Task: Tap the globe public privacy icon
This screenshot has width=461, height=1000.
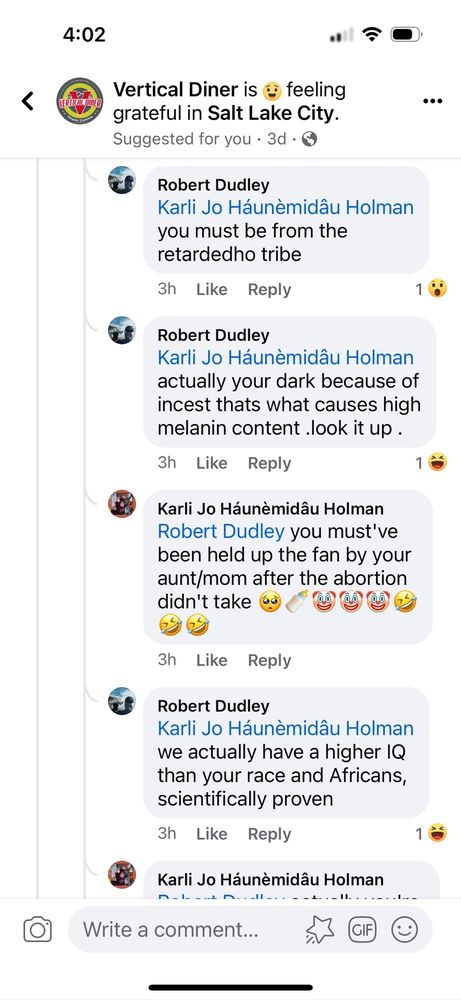Action: tap(309, 139)
